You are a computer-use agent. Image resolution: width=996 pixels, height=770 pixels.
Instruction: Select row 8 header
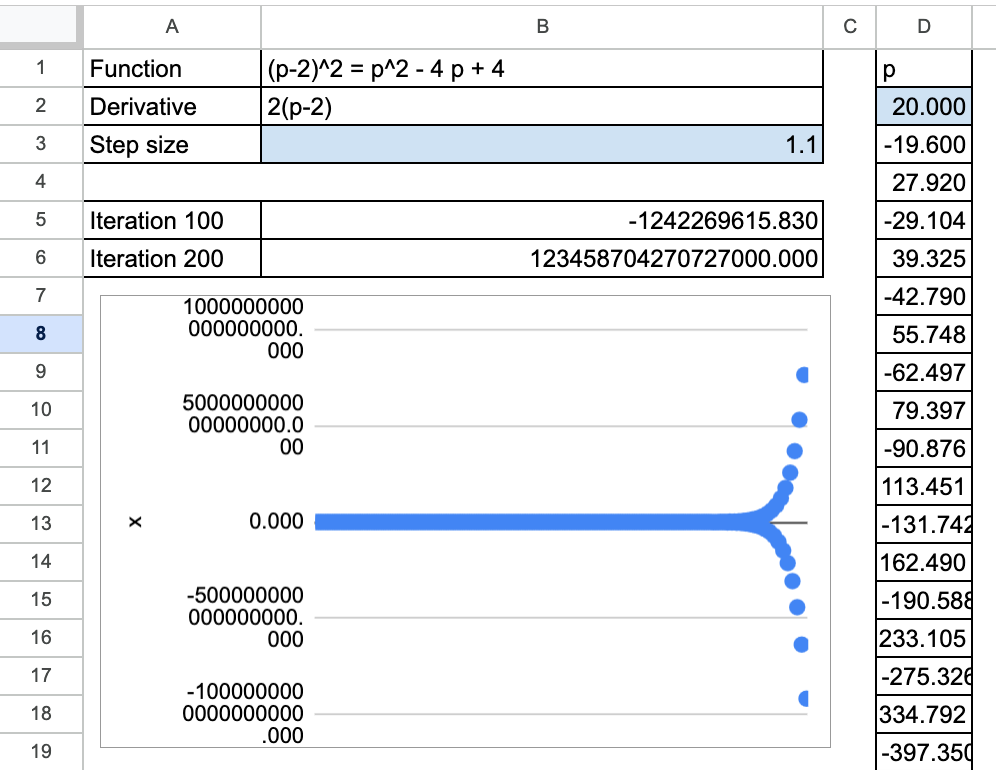[40, 334]
